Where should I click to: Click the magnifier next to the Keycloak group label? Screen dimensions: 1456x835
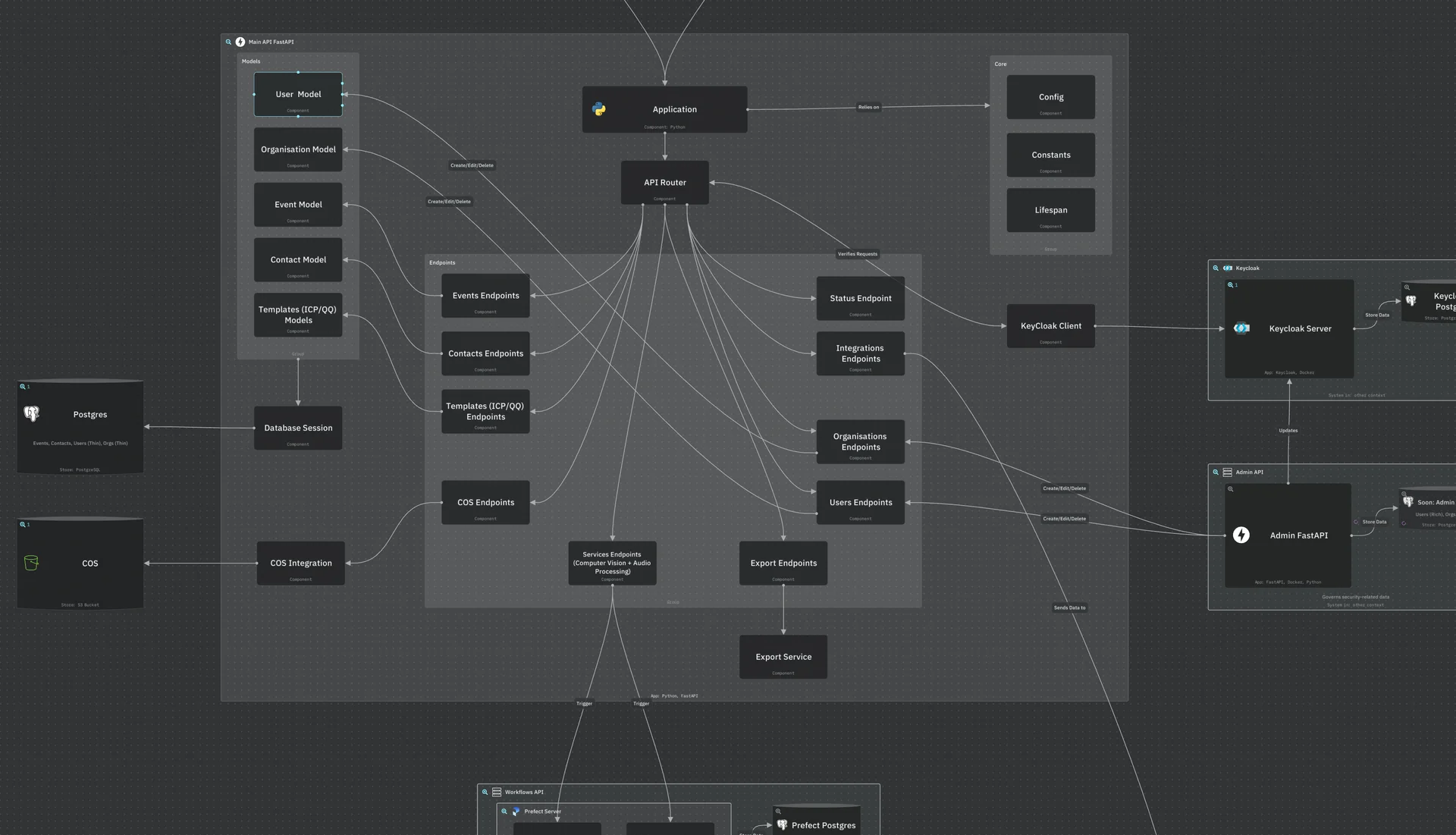[1216, 268]
